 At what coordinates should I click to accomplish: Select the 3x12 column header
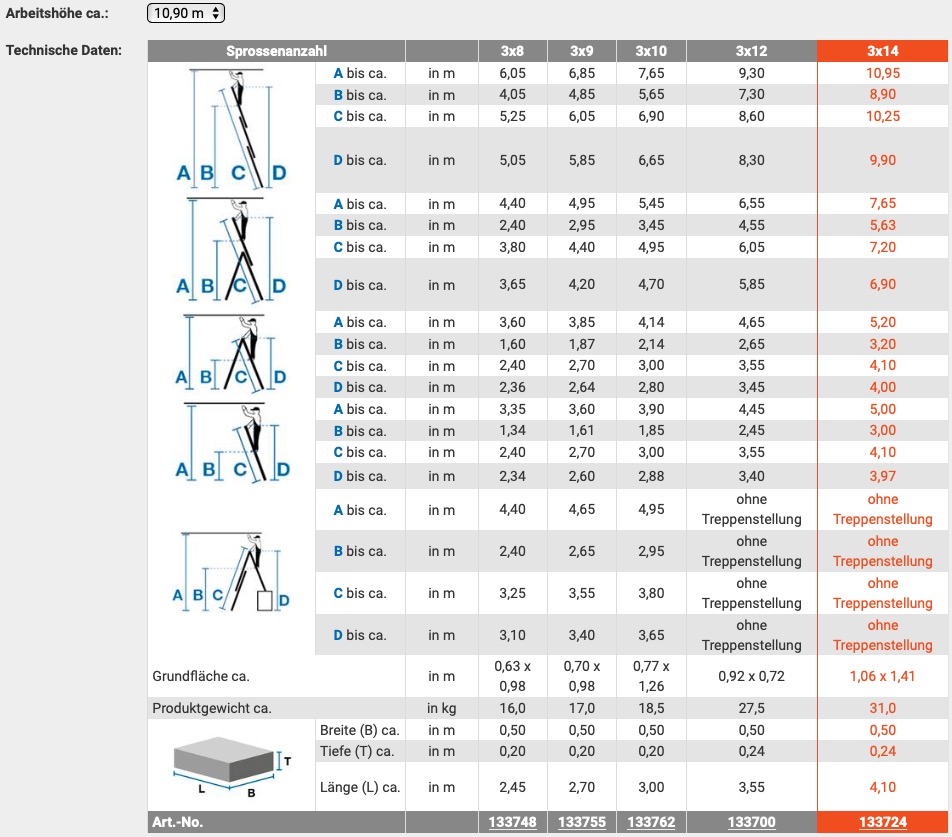(x=752, y=51)
